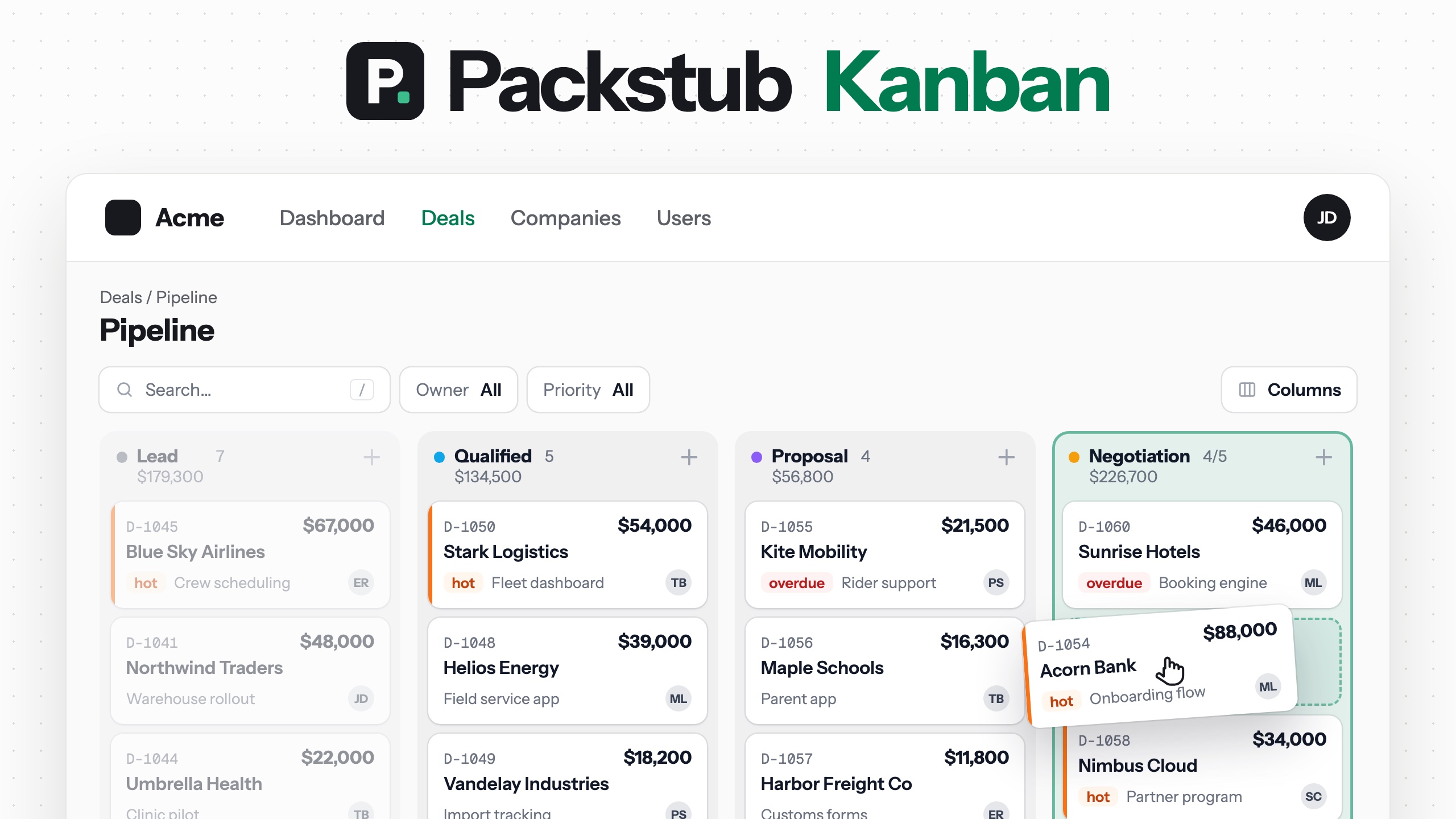Add a deal to the Lead column

[x=371, y=457]
